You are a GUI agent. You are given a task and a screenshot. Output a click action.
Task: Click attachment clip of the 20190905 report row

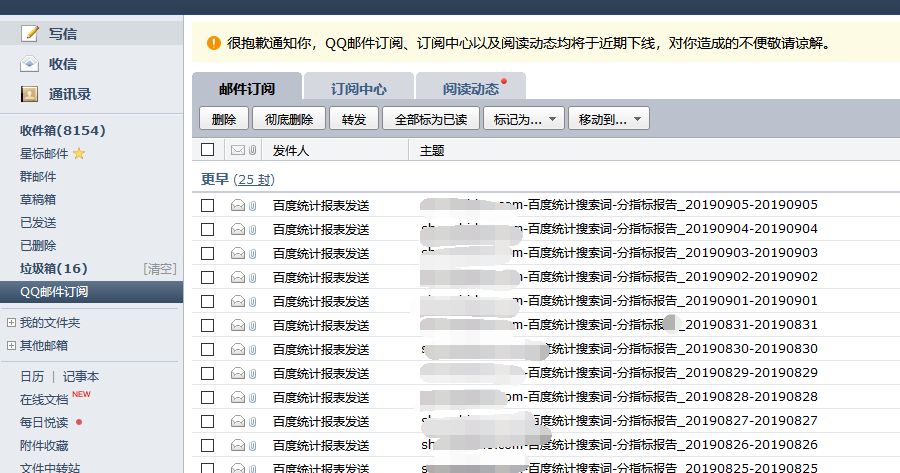pos(253,206)
